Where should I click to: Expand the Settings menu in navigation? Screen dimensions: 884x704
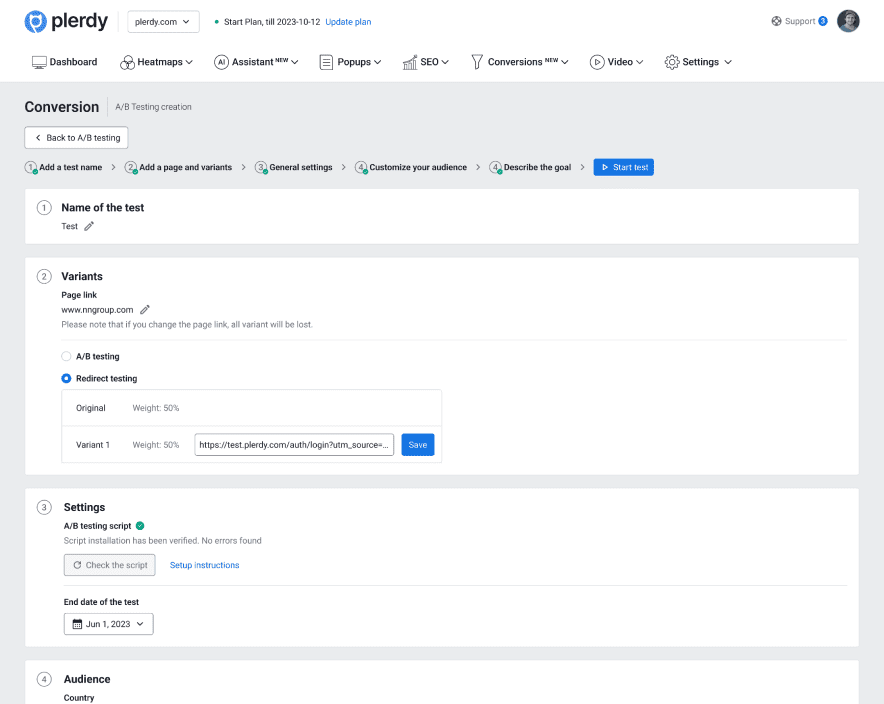tap(698, 62)
